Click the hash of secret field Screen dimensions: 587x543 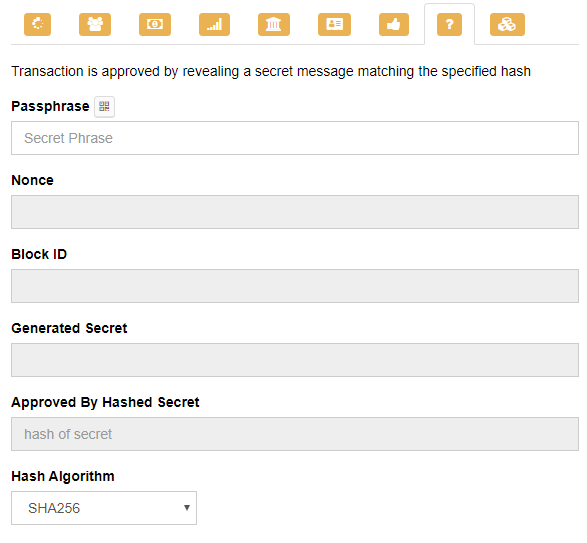[295, 434]
